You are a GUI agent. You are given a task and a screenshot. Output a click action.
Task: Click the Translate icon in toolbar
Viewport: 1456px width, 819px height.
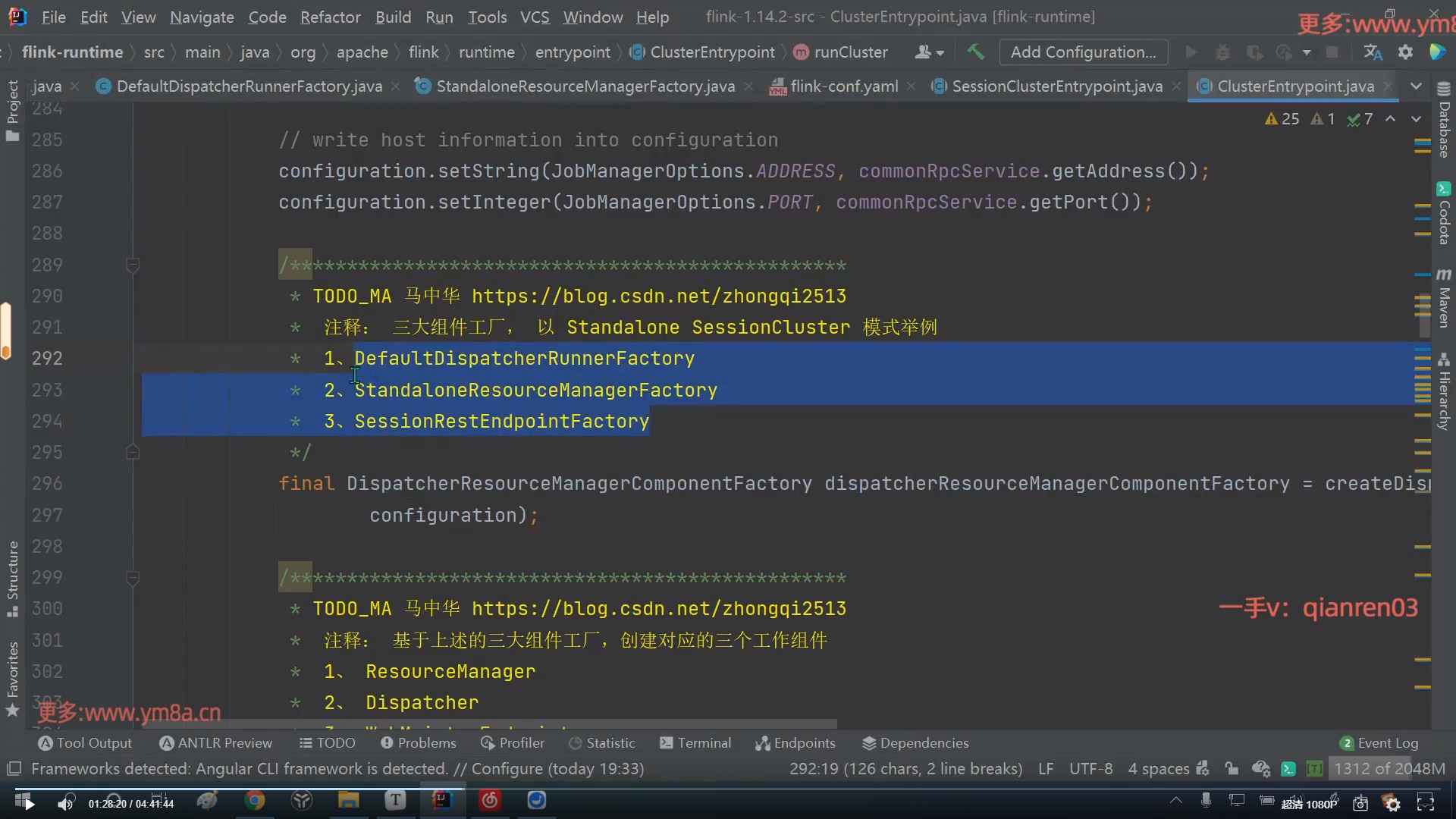(1373, 52)
